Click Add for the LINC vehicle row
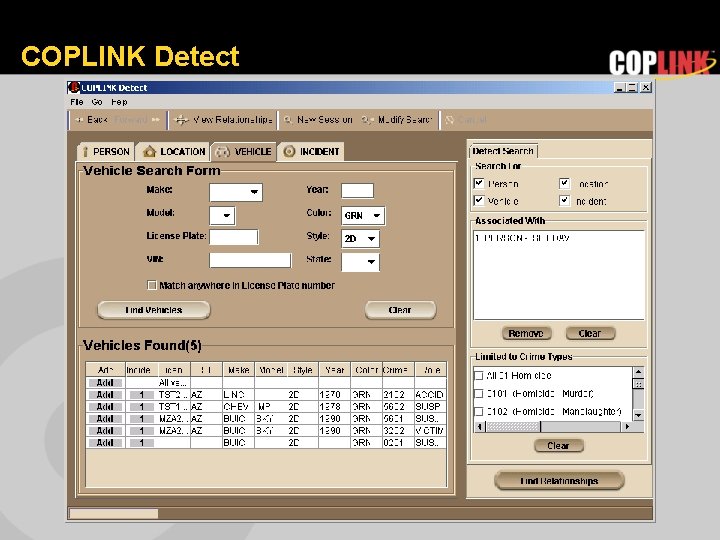720x540 pixels. [x=105, y=395]
